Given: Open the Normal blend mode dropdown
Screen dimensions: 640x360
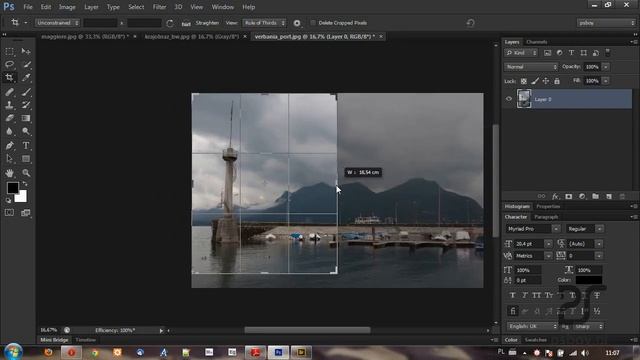Looking at the screenshot, I should (x=531, y=67).
